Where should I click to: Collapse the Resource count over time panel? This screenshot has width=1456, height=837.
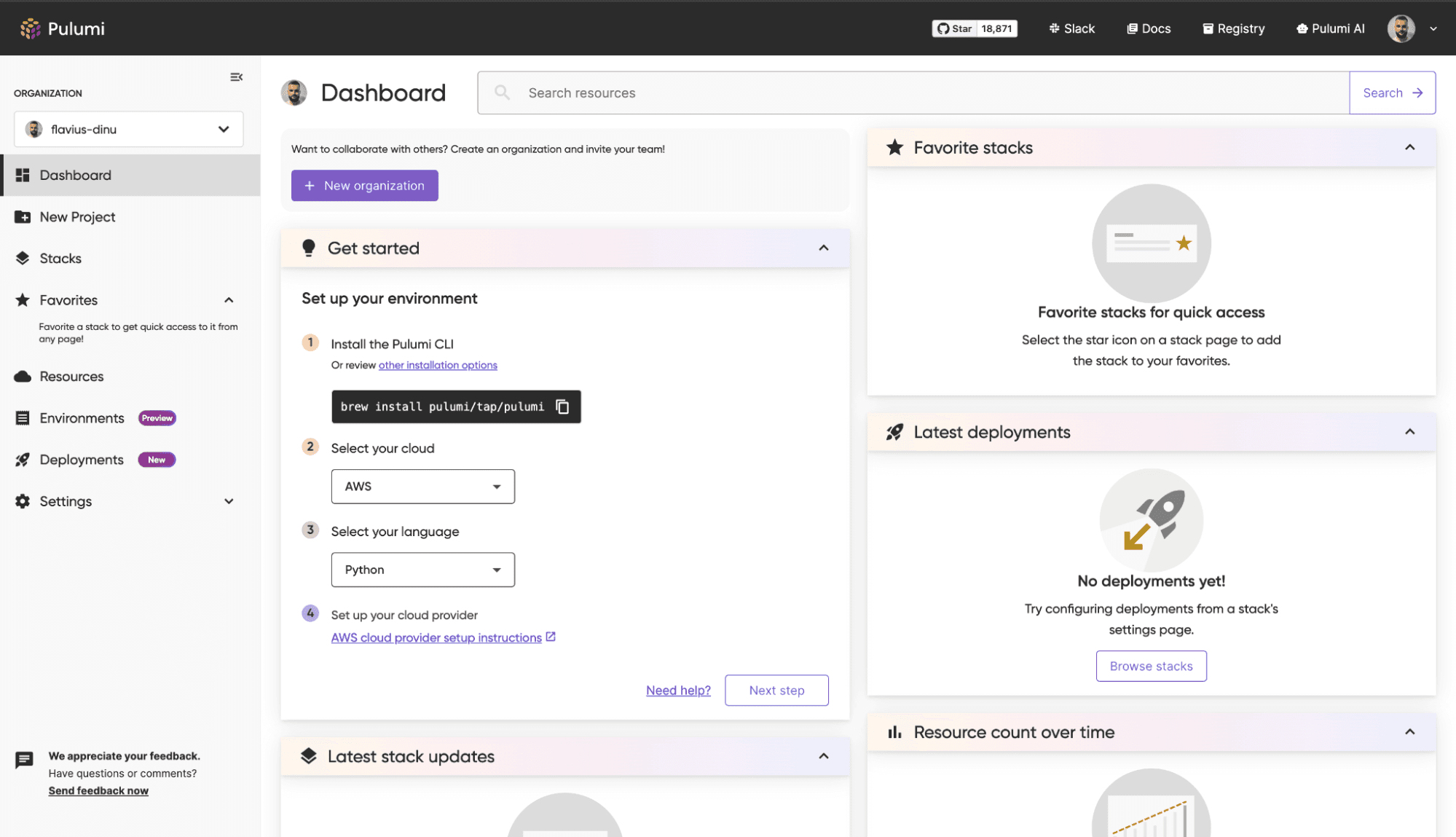click(1410, 732)
